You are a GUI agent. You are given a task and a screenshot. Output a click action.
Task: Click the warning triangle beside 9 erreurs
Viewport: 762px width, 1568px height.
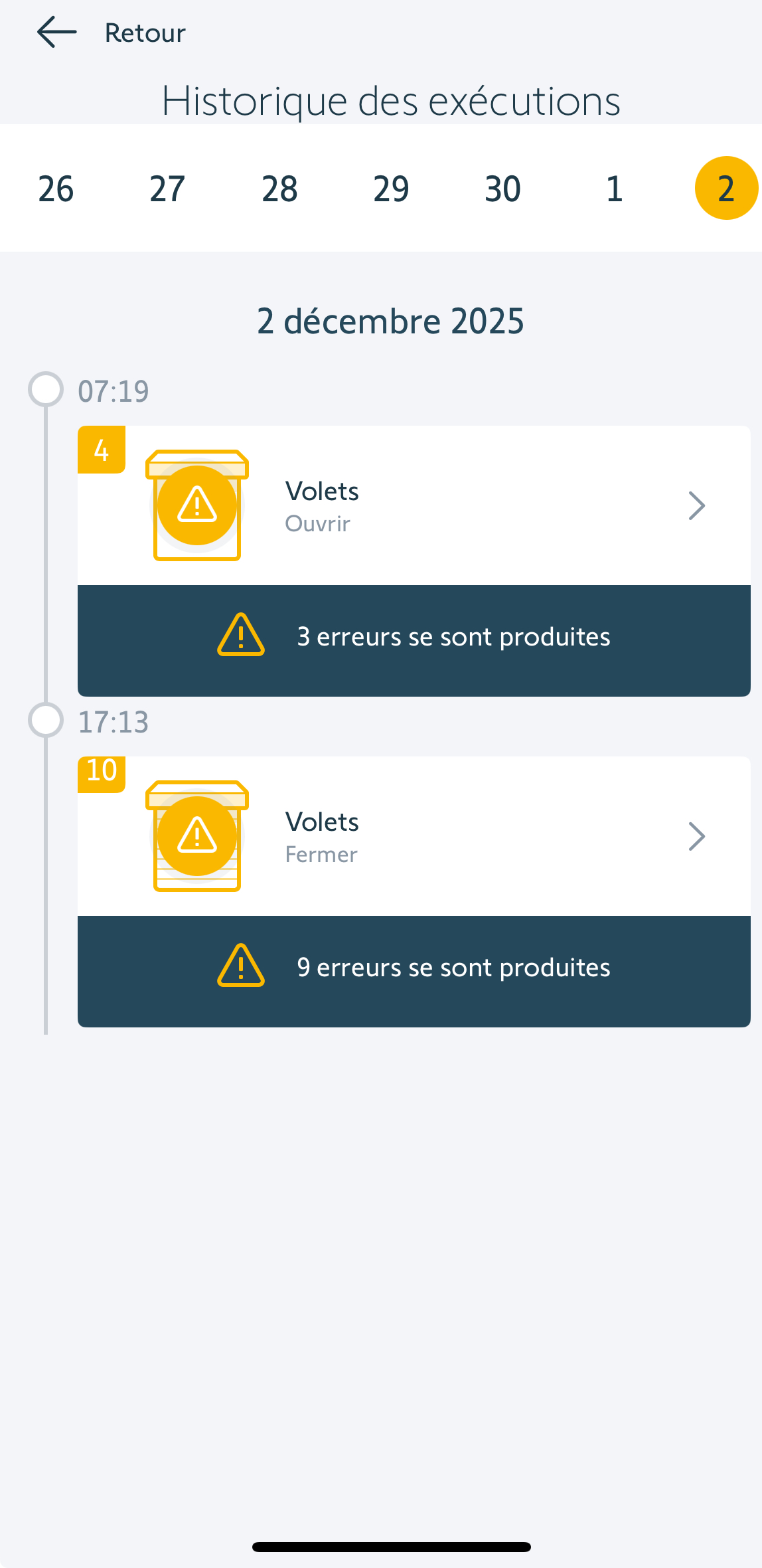[241, 966]
